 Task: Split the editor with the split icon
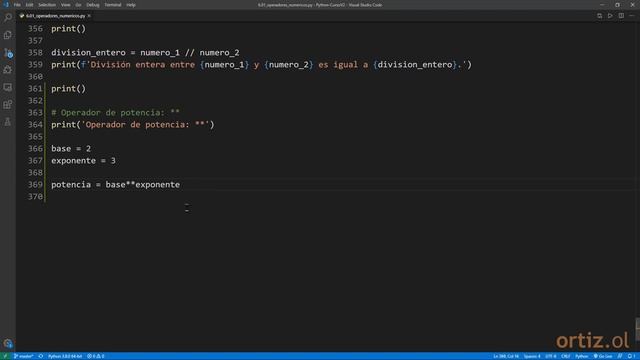coord(621,16)
